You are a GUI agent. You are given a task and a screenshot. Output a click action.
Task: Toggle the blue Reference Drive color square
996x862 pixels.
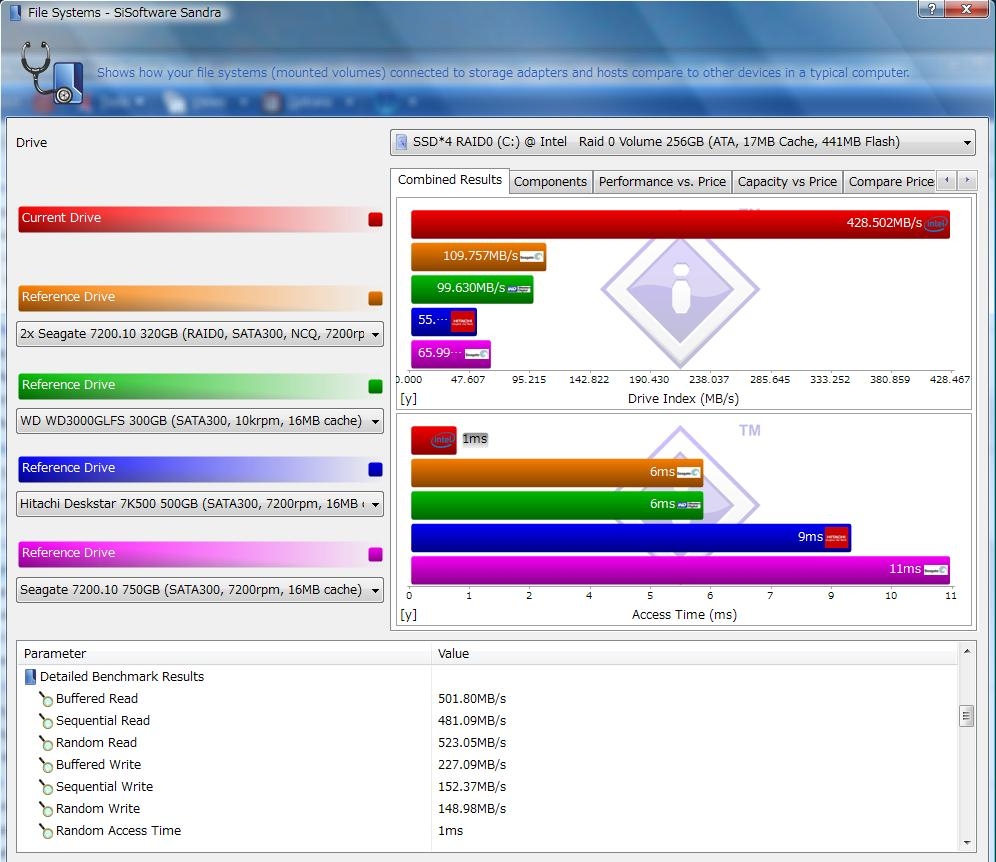[375, 469]
